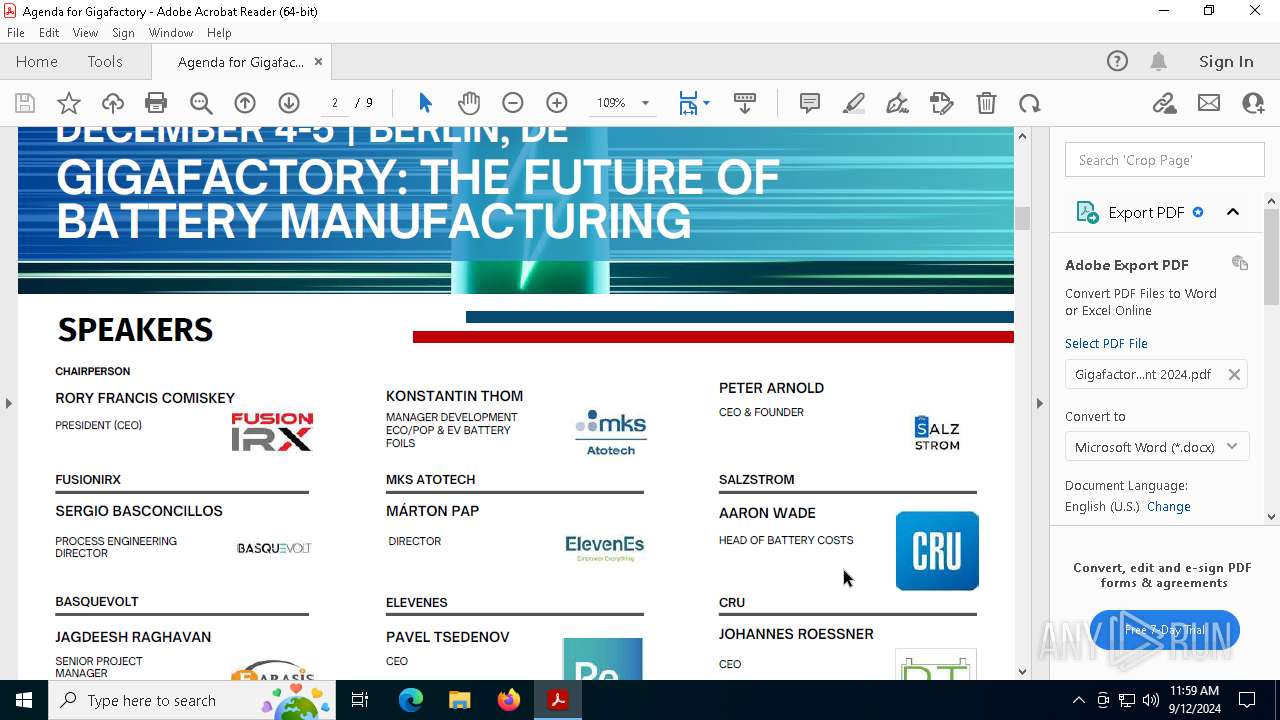Screen dimensions: 1280x720
Task: Change the document language
Action: pyautogui.click(x=1169, y=506)
